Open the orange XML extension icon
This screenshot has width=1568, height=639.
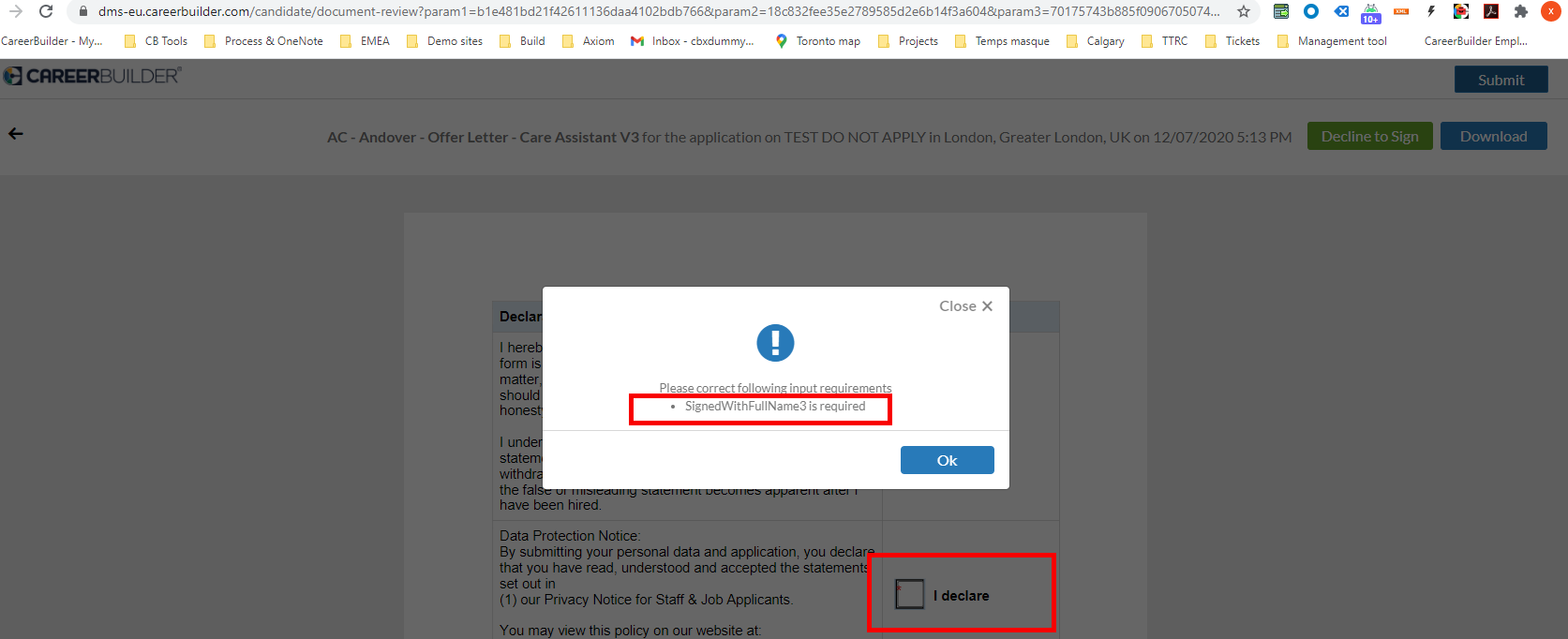coord(1401,11)
